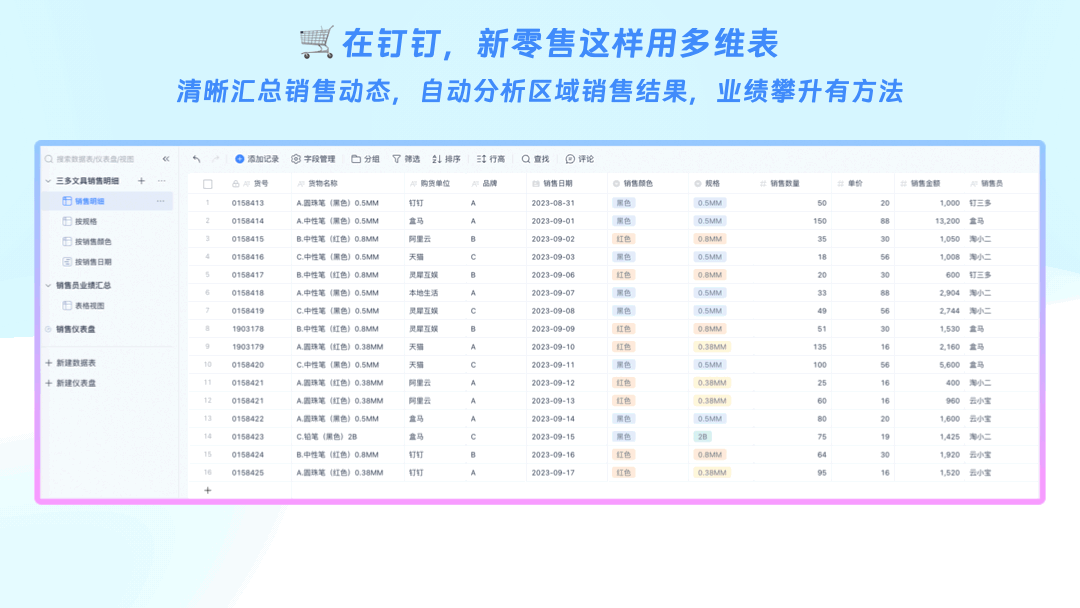The height and width of the screenshot is (608, 1080).
Task: Click the undo arrow in toolbar
Action: point(196,159)
